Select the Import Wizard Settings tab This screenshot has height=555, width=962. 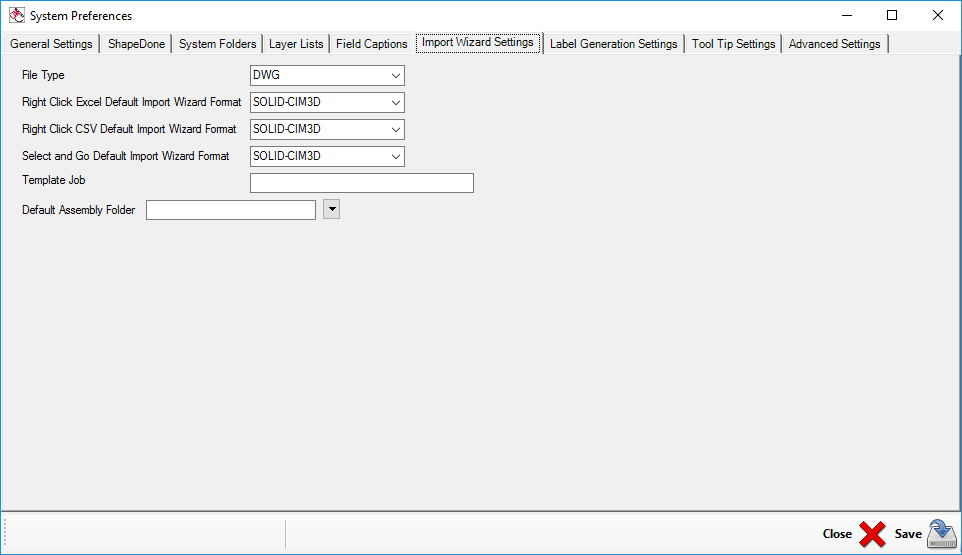pyautogui.click(x=478, y=42)
